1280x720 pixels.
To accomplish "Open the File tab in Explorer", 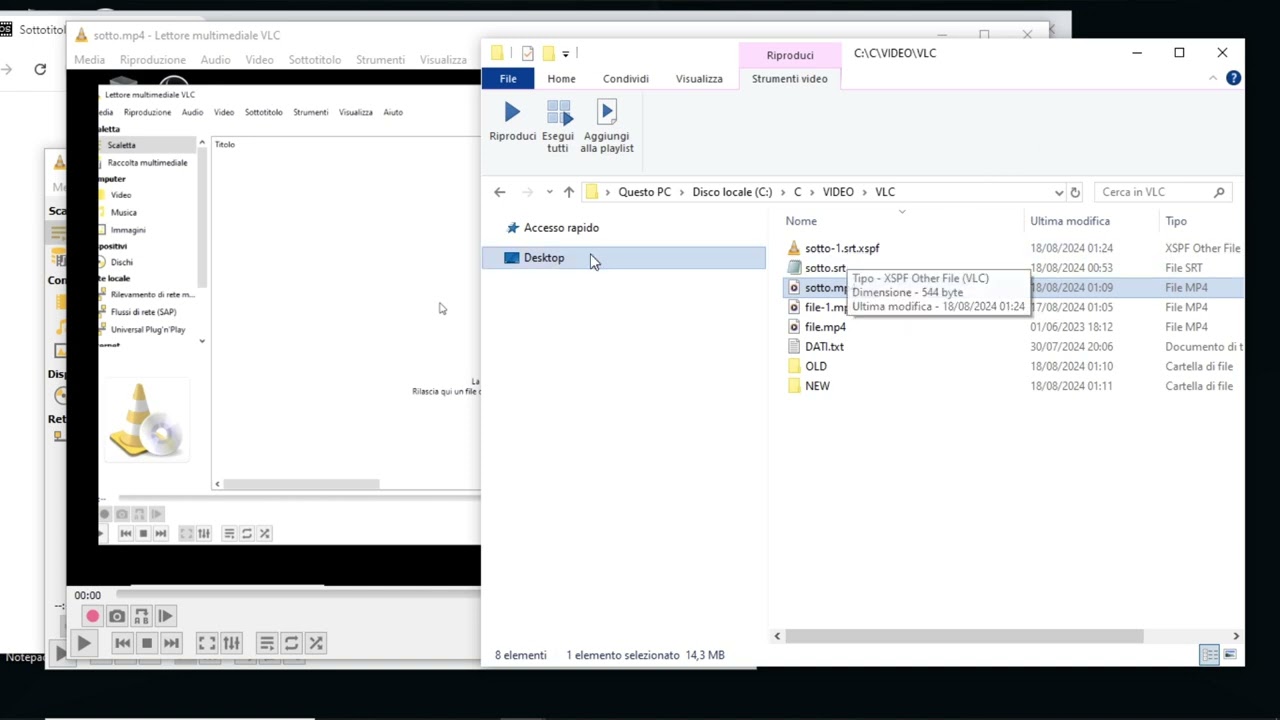I will (508, 79).
